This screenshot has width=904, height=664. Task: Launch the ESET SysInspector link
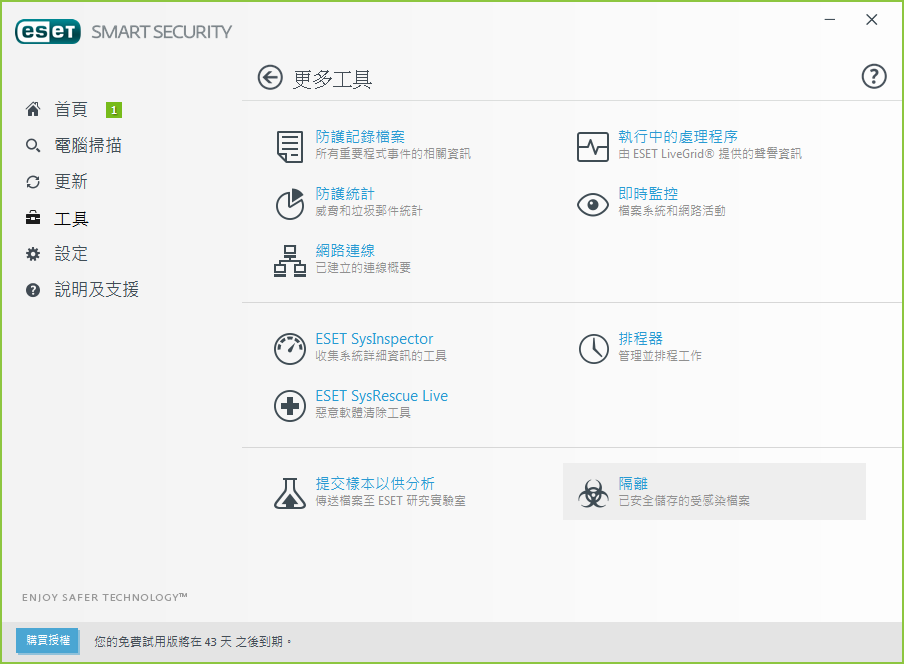click(x=374, y=339)
